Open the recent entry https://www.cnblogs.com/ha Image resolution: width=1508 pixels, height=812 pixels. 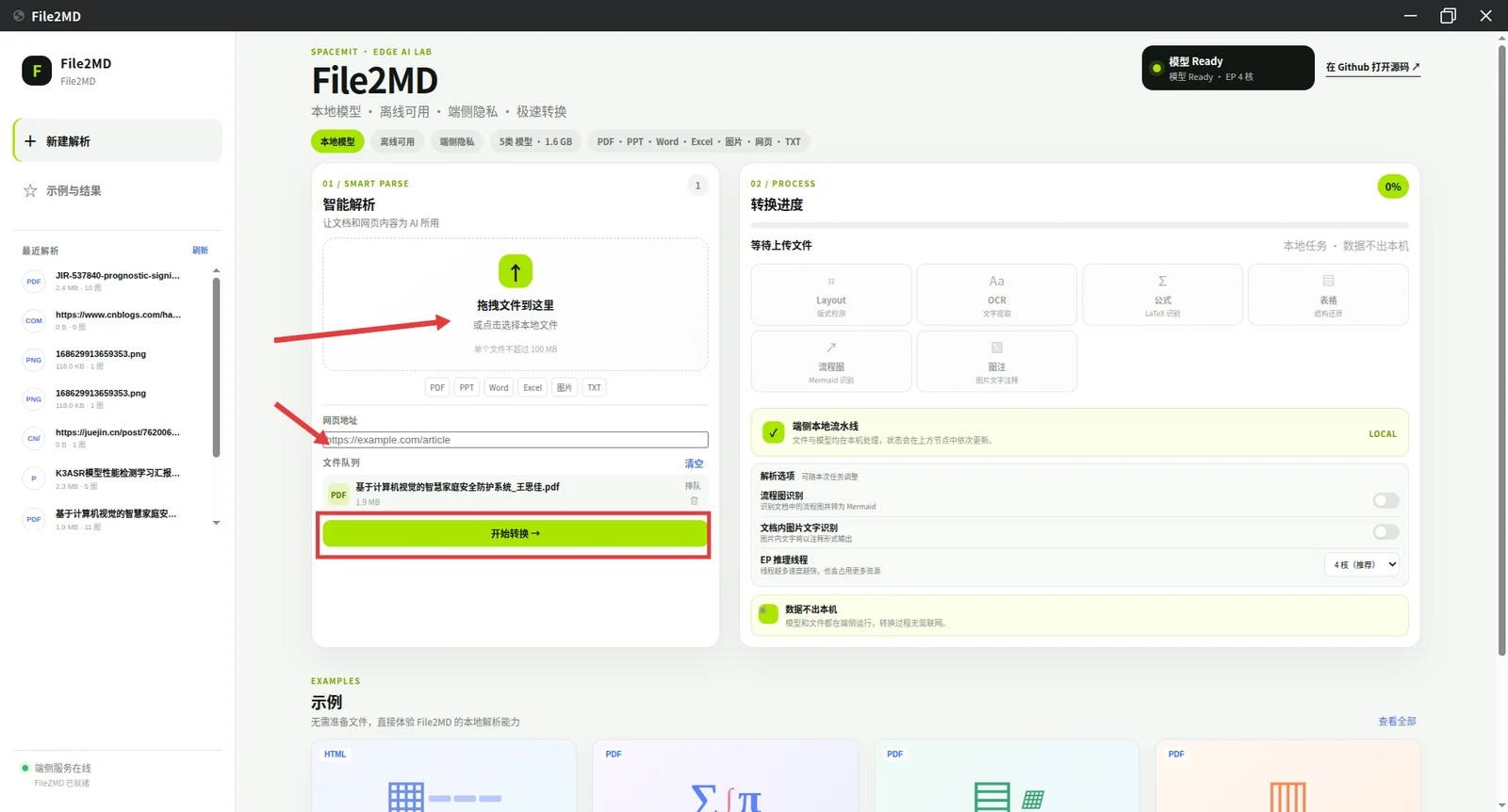tap(118, 315)
